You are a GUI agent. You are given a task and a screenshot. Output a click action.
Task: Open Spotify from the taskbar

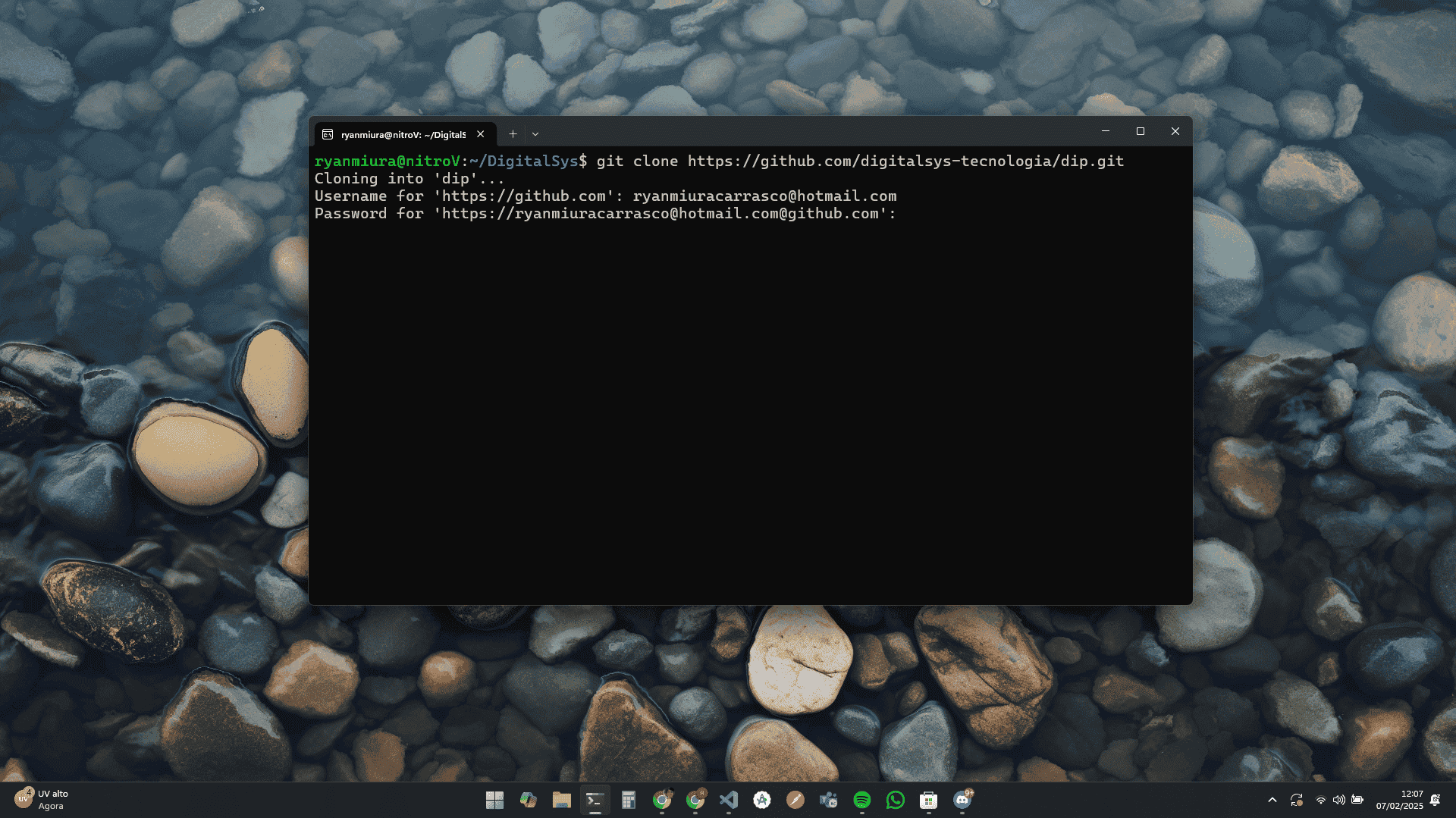pos(862,800)
